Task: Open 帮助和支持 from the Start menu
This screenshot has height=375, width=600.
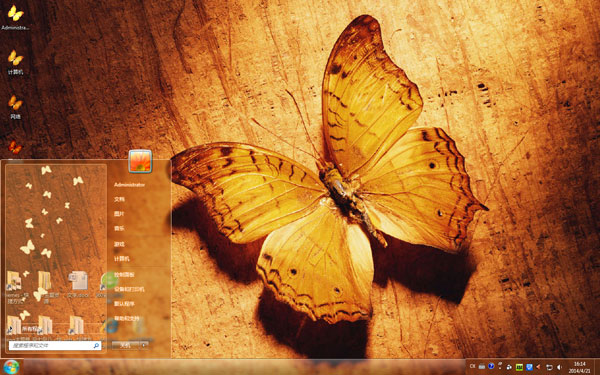Action: point(127,318)
